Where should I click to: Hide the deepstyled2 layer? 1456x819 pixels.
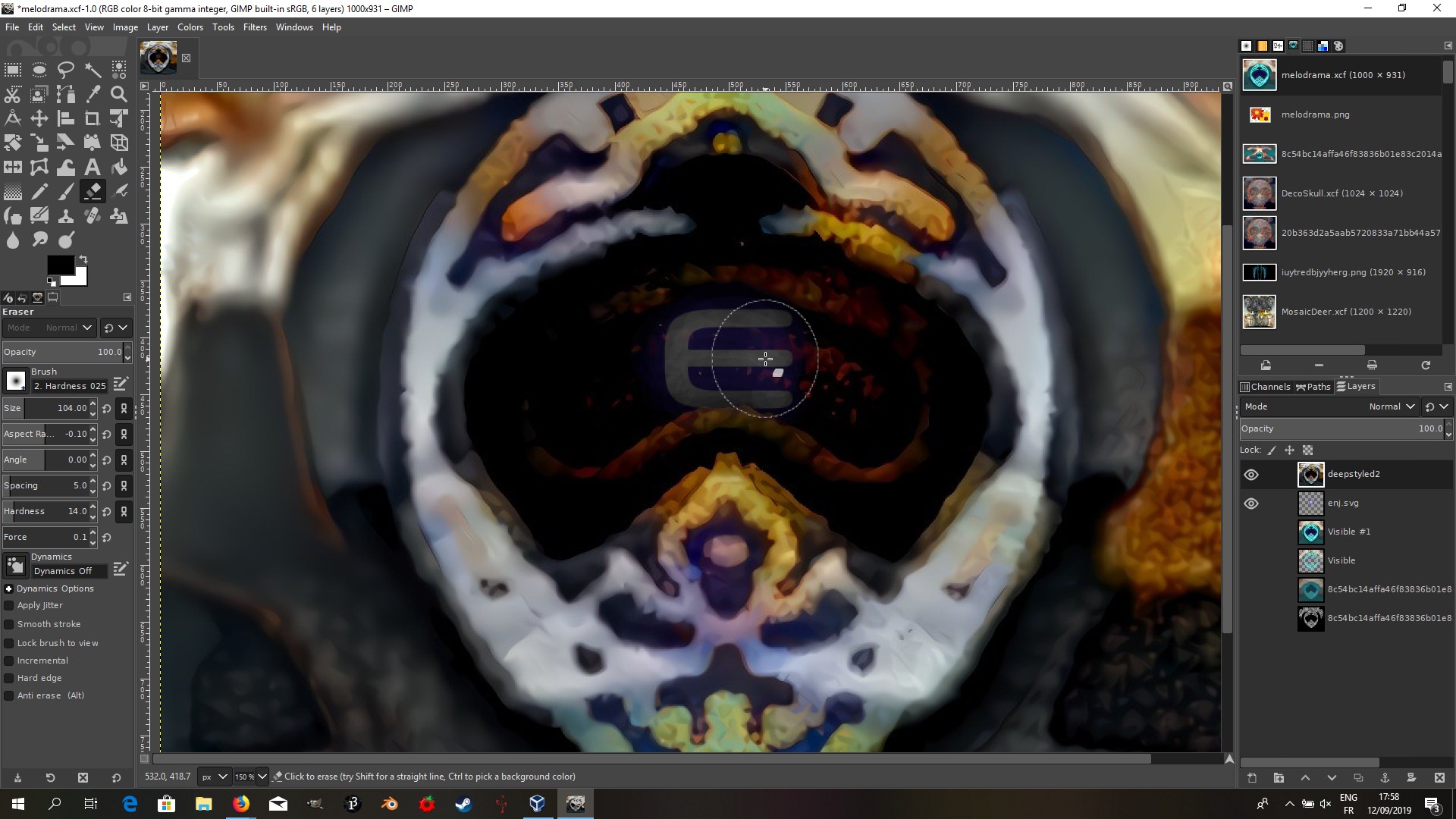[x=1251, y=475]
